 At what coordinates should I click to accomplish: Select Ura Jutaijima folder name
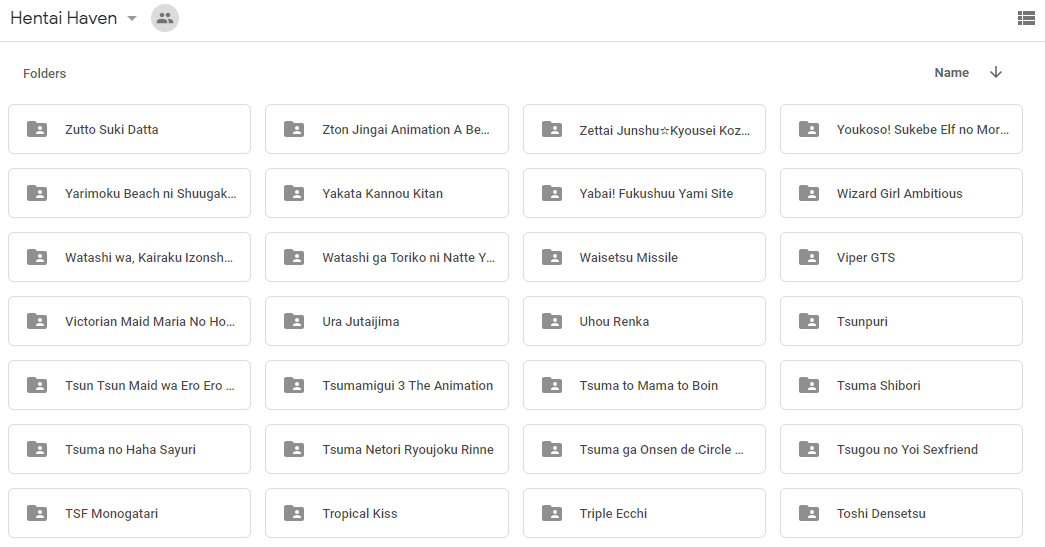361,322
